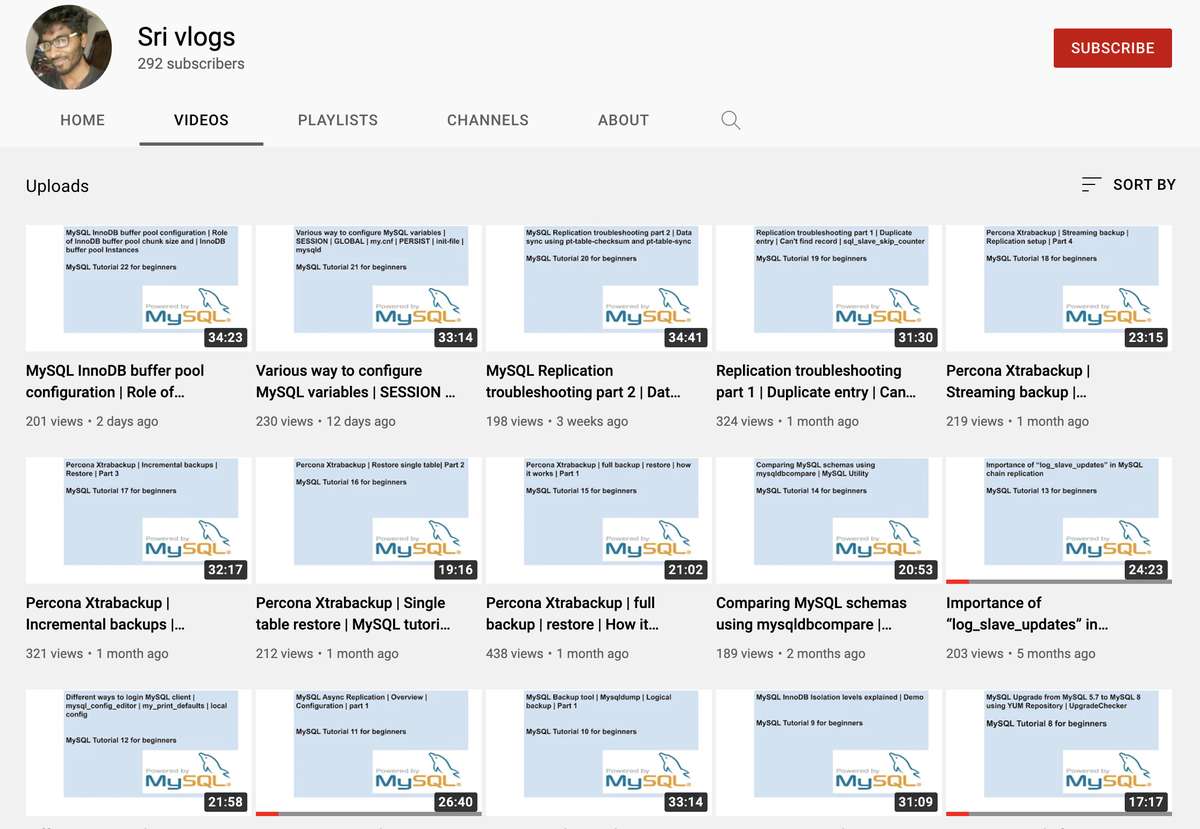The image size is (1200, 829).
Task: Open 'Percona Xtrabackup | Single table restore' title
Action: pyautogui.click(x=353, y=613)
